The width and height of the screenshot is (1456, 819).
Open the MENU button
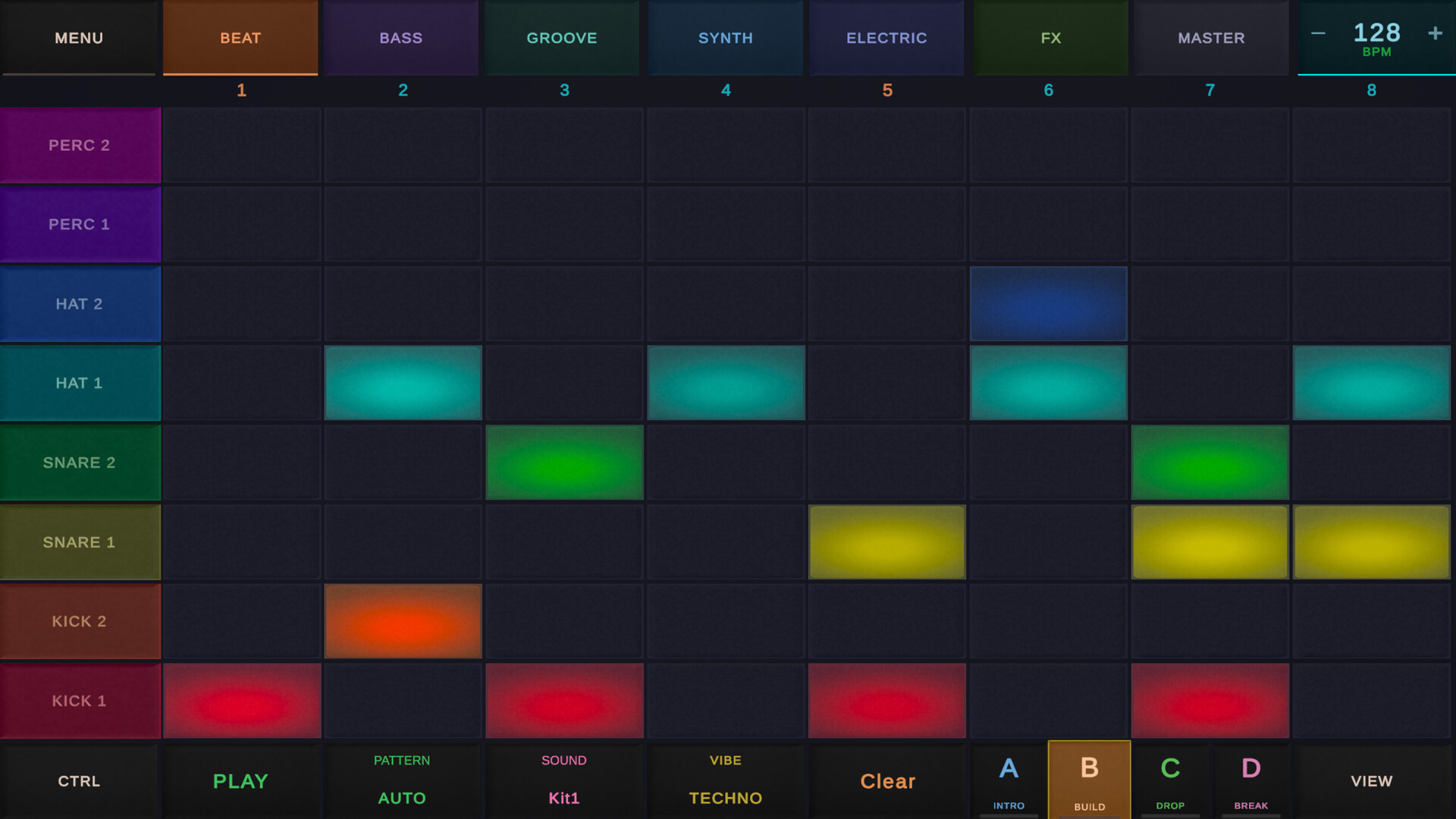click(79, 38)
